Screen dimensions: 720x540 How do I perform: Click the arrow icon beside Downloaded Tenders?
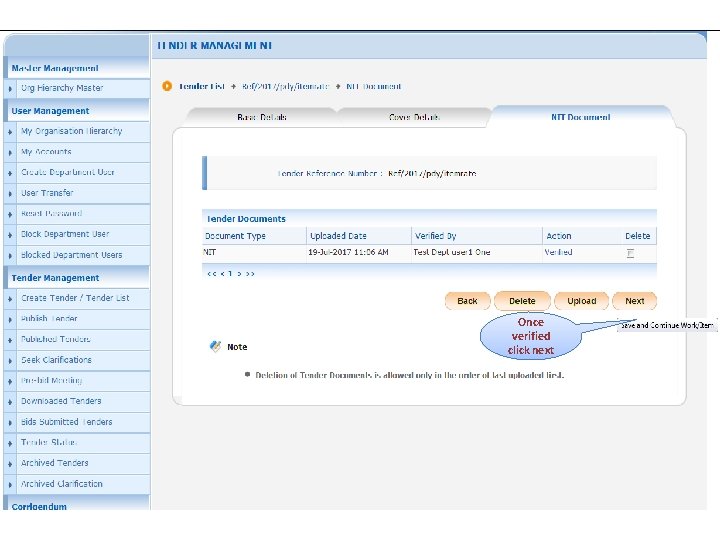(10, 402)
